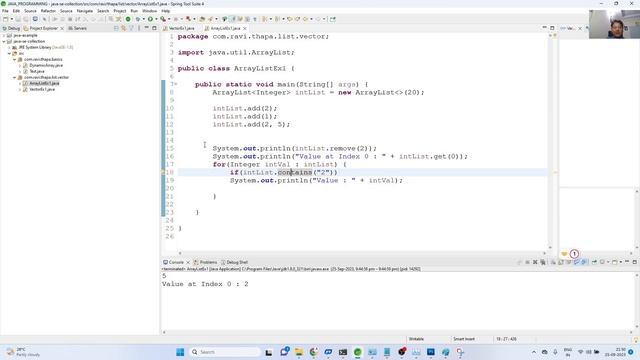Switch to the Debug view tab

[x=11, y=28]
